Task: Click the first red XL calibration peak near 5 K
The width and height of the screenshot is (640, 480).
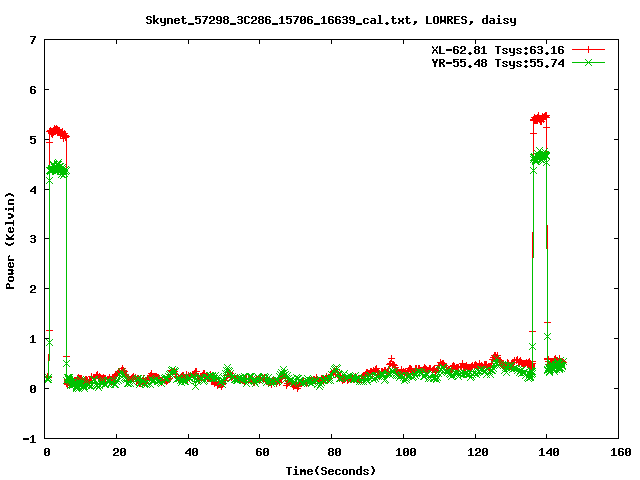Action: tap(58, 133)
